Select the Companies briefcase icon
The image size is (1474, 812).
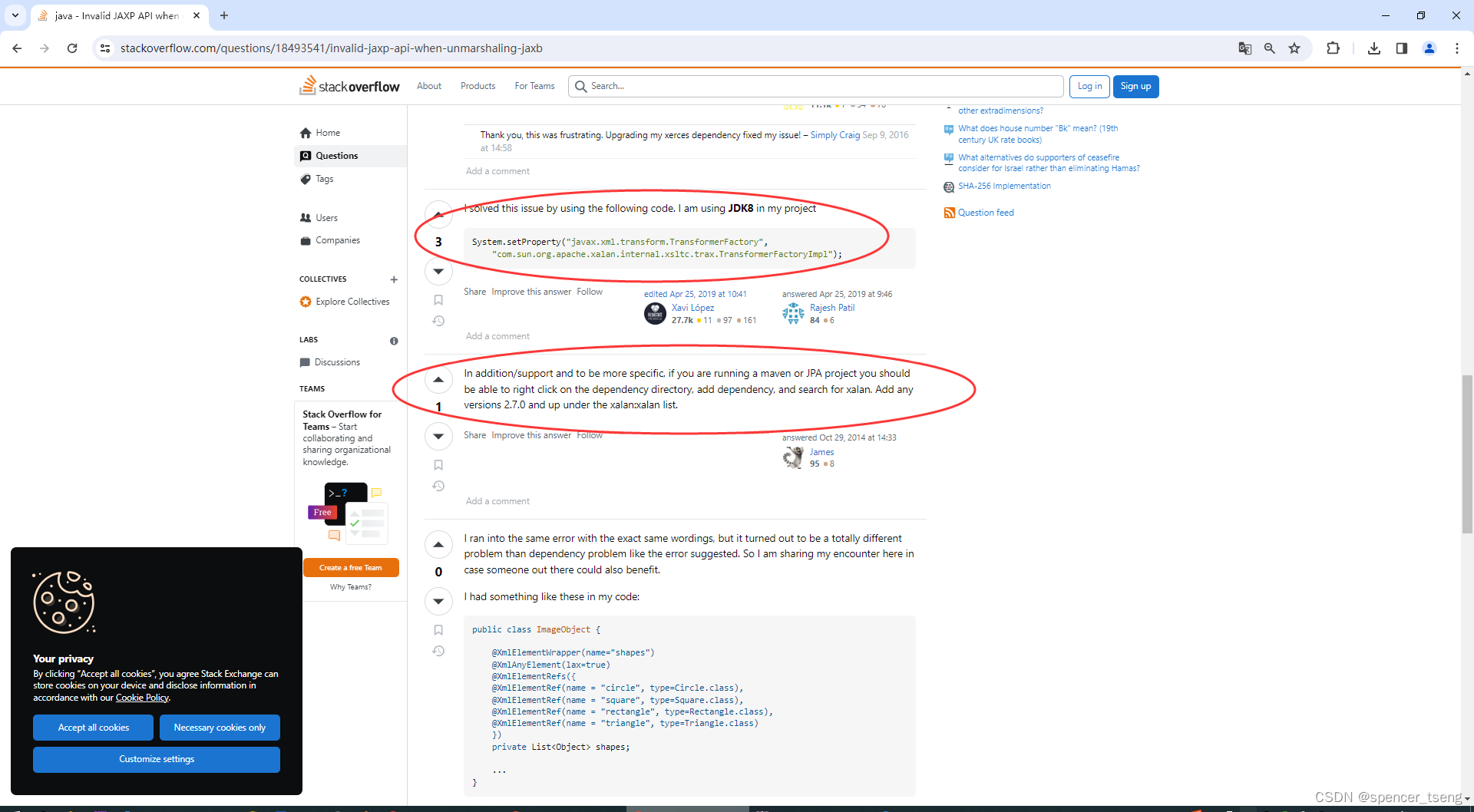click(306, 240)
